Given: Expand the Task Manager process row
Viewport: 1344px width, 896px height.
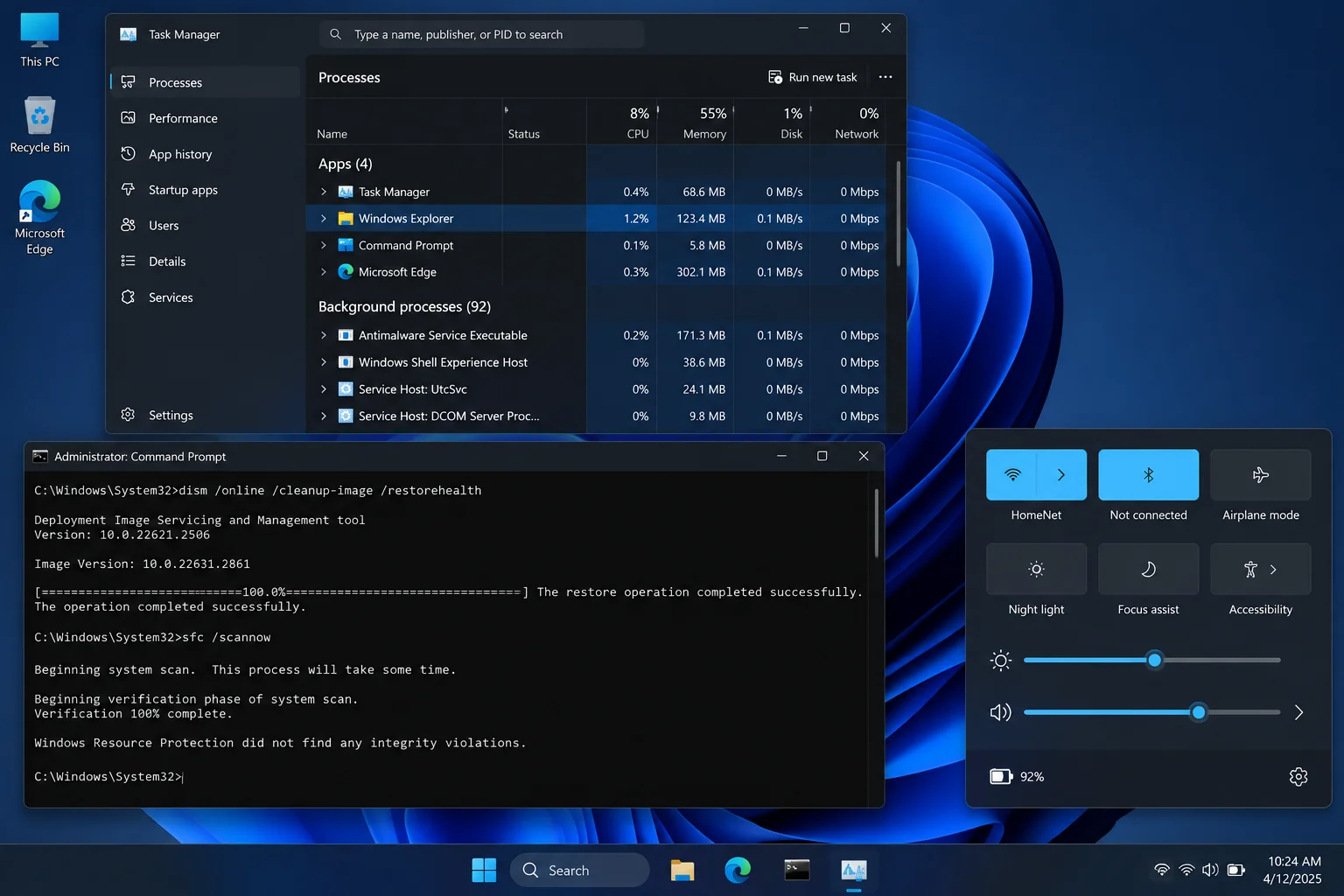Looking at the screenshot, I should click(324, 192).
